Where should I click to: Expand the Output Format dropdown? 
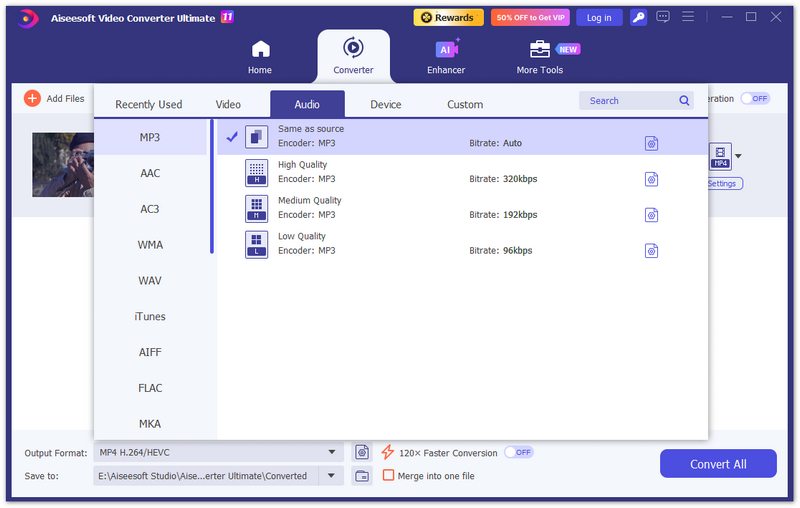click(332, 452)
